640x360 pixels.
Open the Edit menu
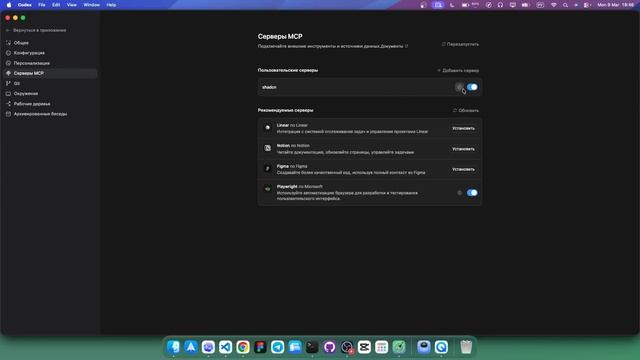[x=56, y=5]
